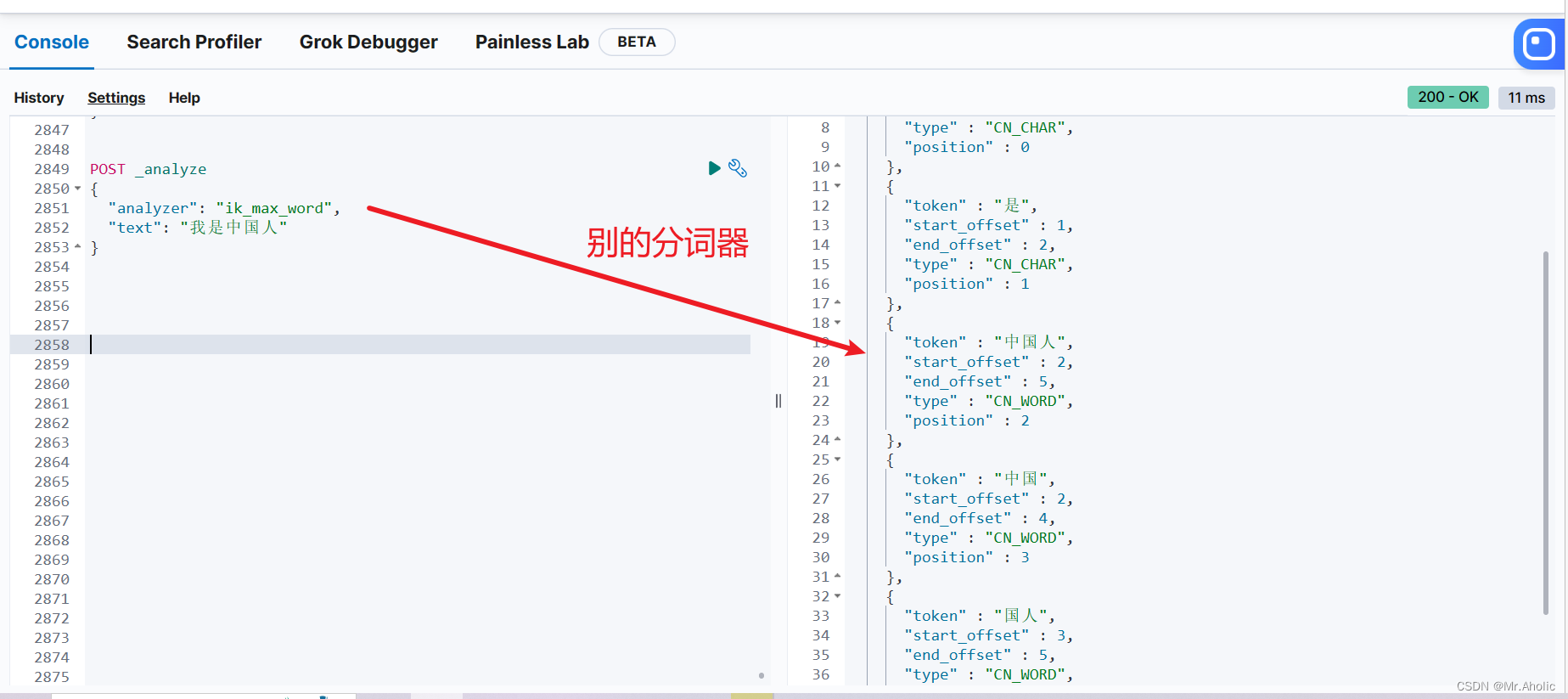
Task: Click the "国人" token line
Action: (980, 616)
